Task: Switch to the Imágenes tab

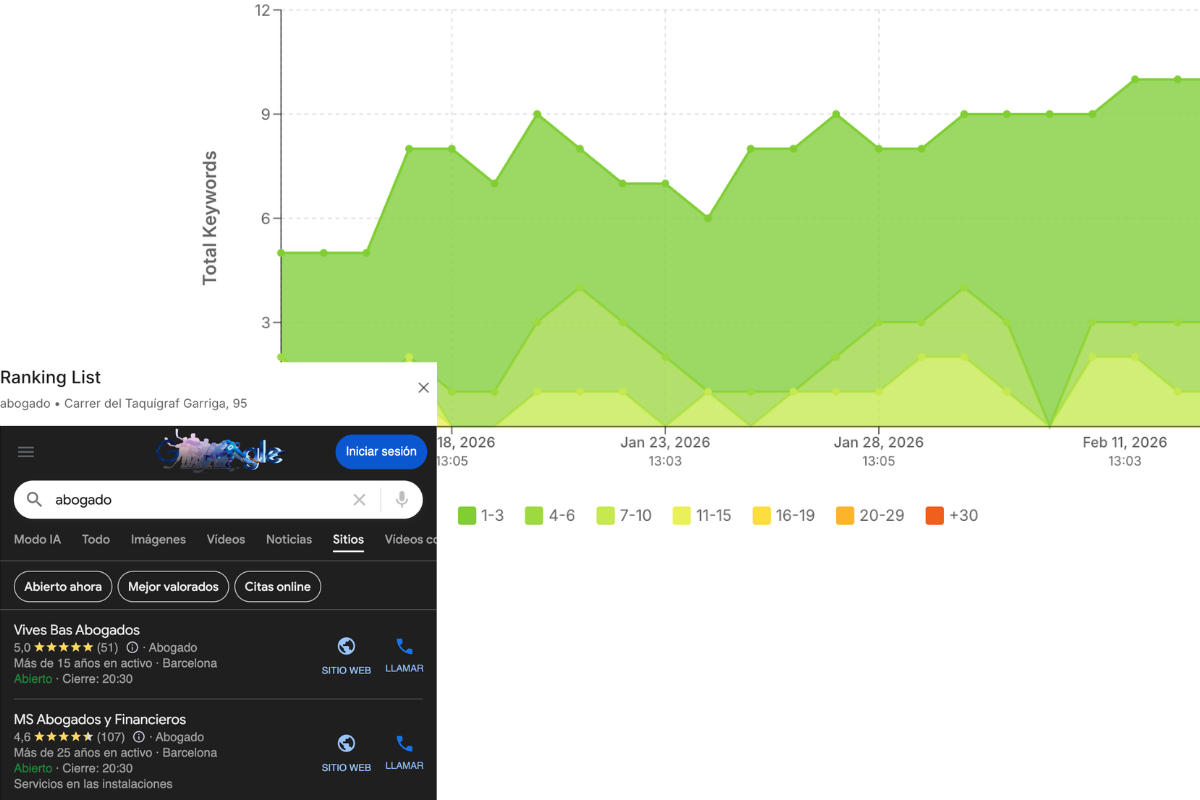Action: 158,539
